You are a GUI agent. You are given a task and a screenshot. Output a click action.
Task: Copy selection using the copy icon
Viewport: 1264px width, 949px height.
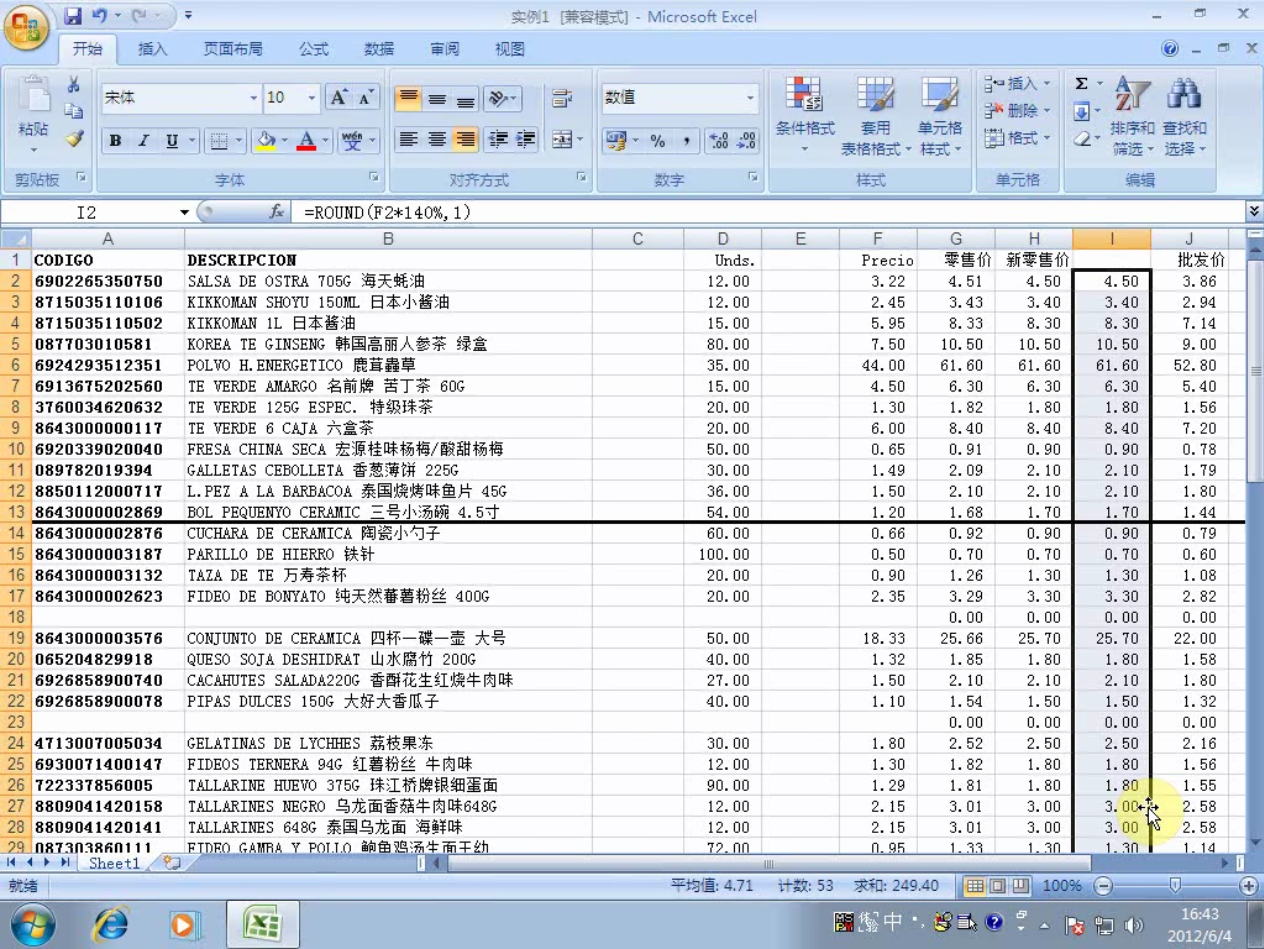[73, 111]
